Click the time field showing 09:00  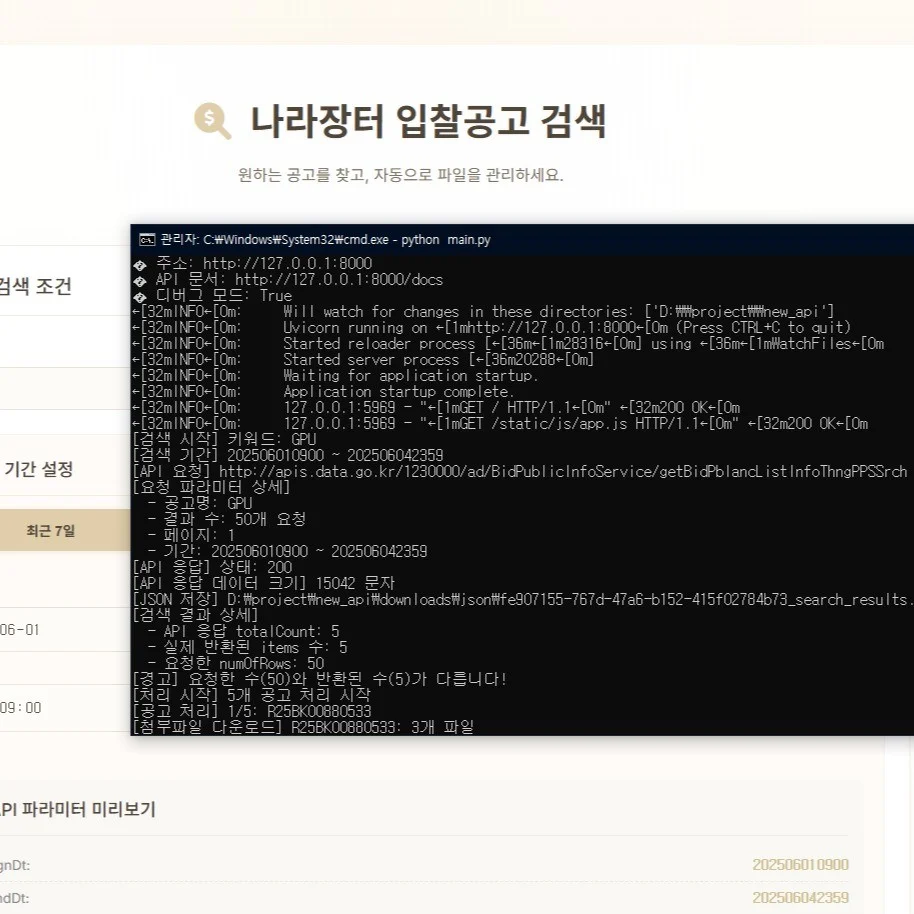click(x=64, y=708)
